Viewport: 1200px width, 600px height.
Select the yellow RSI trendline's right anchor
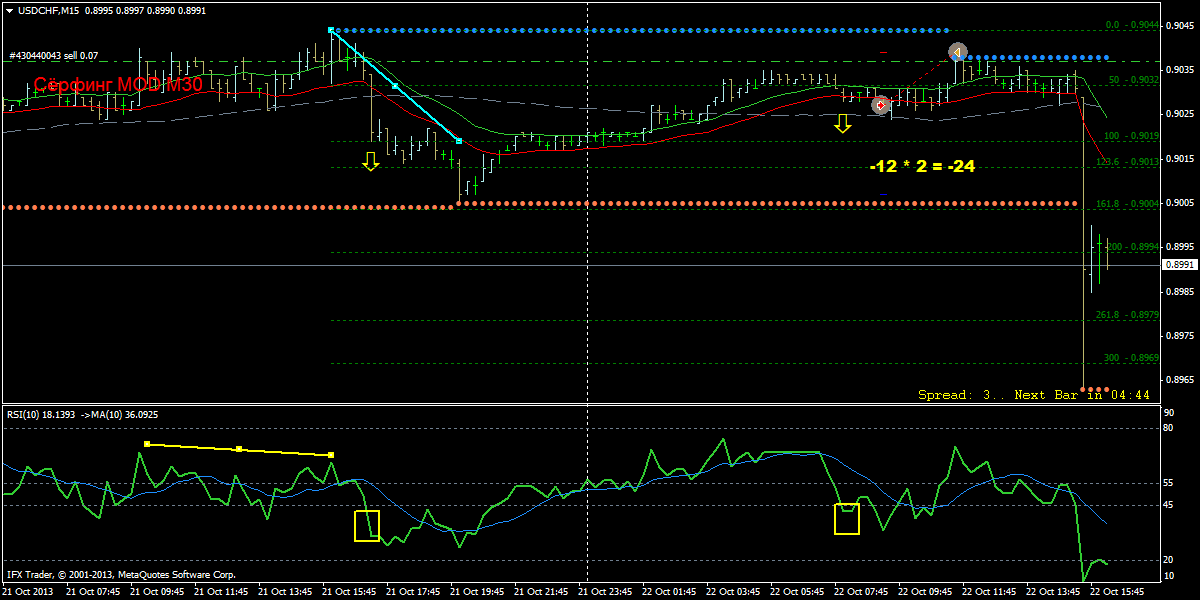pyautogui.click(x=331, y=455)
